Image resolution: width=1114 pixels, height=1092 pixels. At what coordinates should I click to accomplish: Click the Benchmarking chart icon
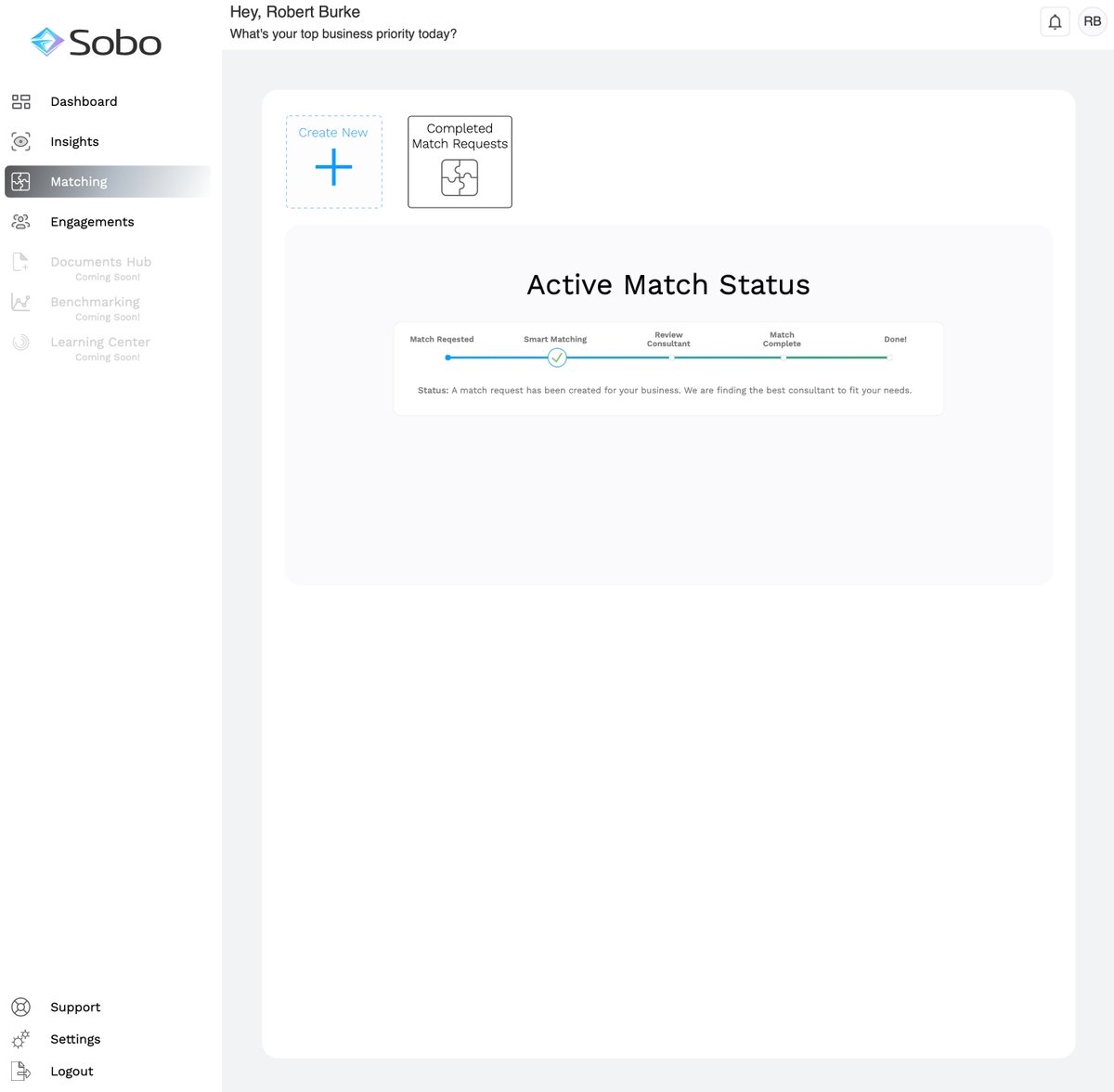point(21,302)
